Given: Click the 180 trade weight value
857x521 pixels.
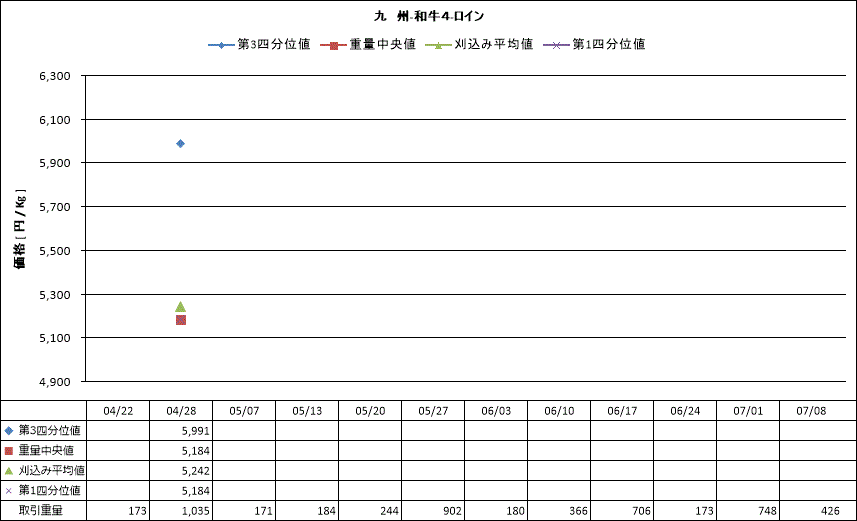Looking at the screenshot, I should [515, 511].
